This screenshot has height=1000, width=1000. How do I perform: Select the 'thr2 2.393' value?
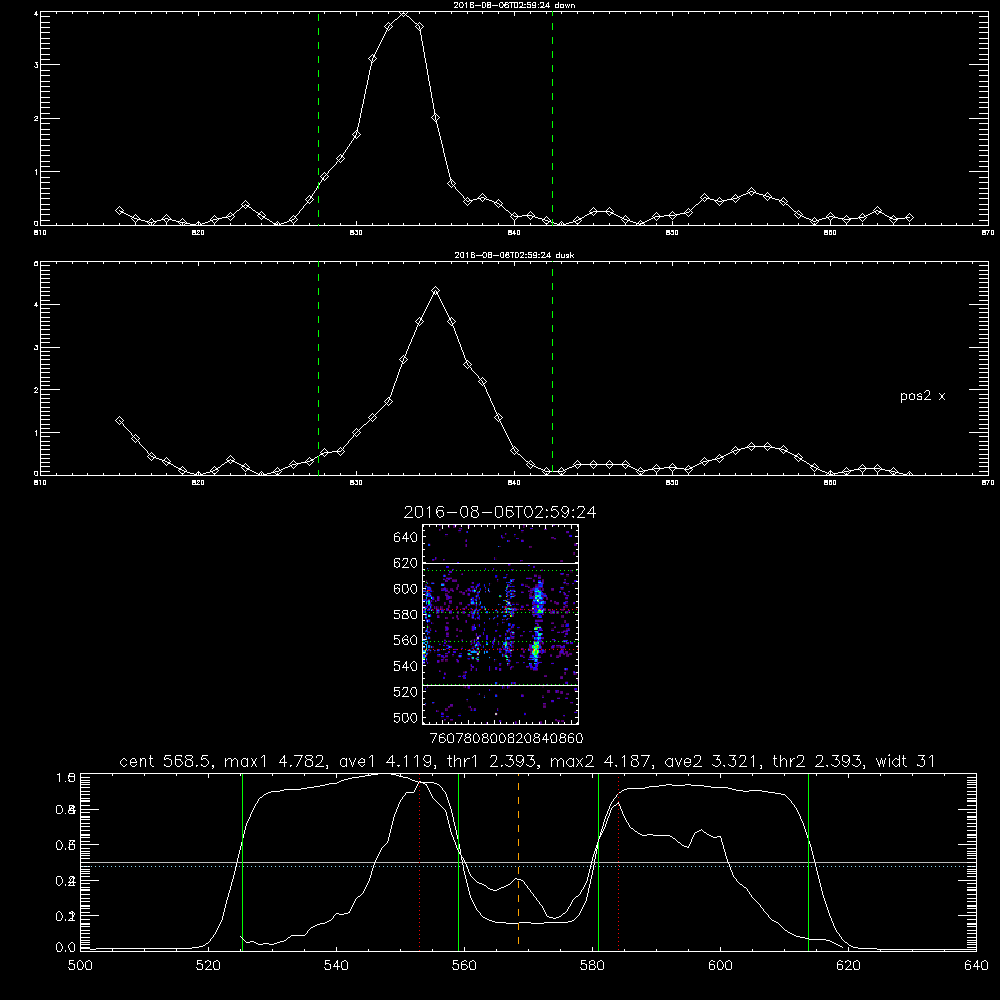coord(817,761)
